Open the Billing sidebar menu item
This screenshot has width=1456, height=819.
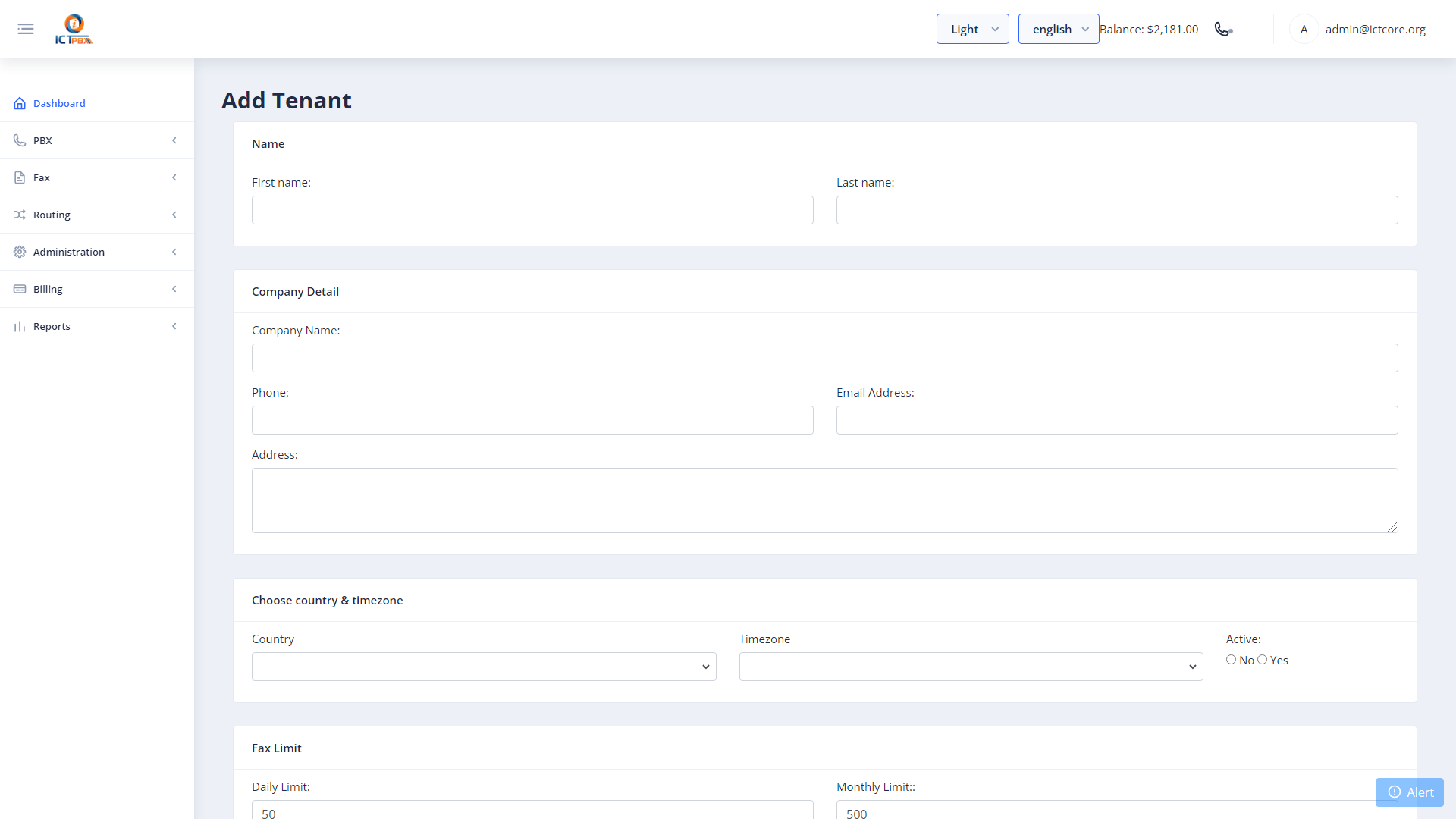tap(97, 289)
